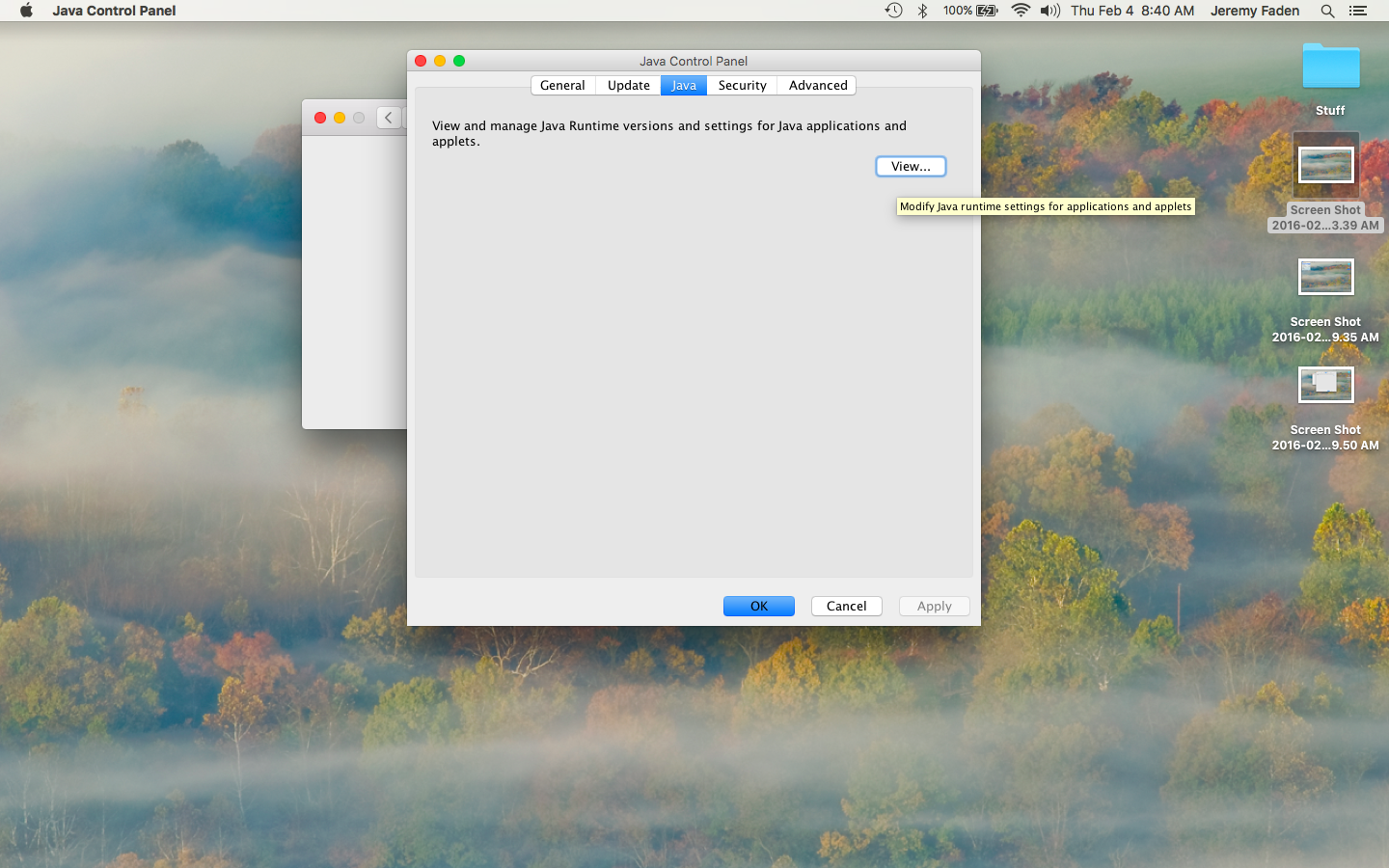The width and height of the screenshot is (1389, 868).
Task: Open Notification Center icon
Action: pyautogui.click(x=1358, y=11)
